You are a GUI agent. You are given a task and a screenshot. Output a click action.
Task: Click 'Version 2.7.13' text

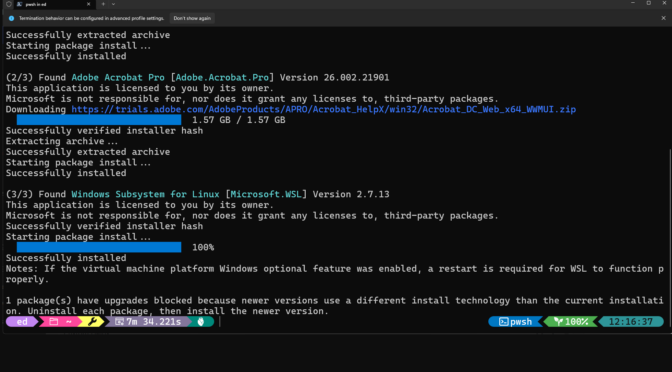(x=351, y=194)
